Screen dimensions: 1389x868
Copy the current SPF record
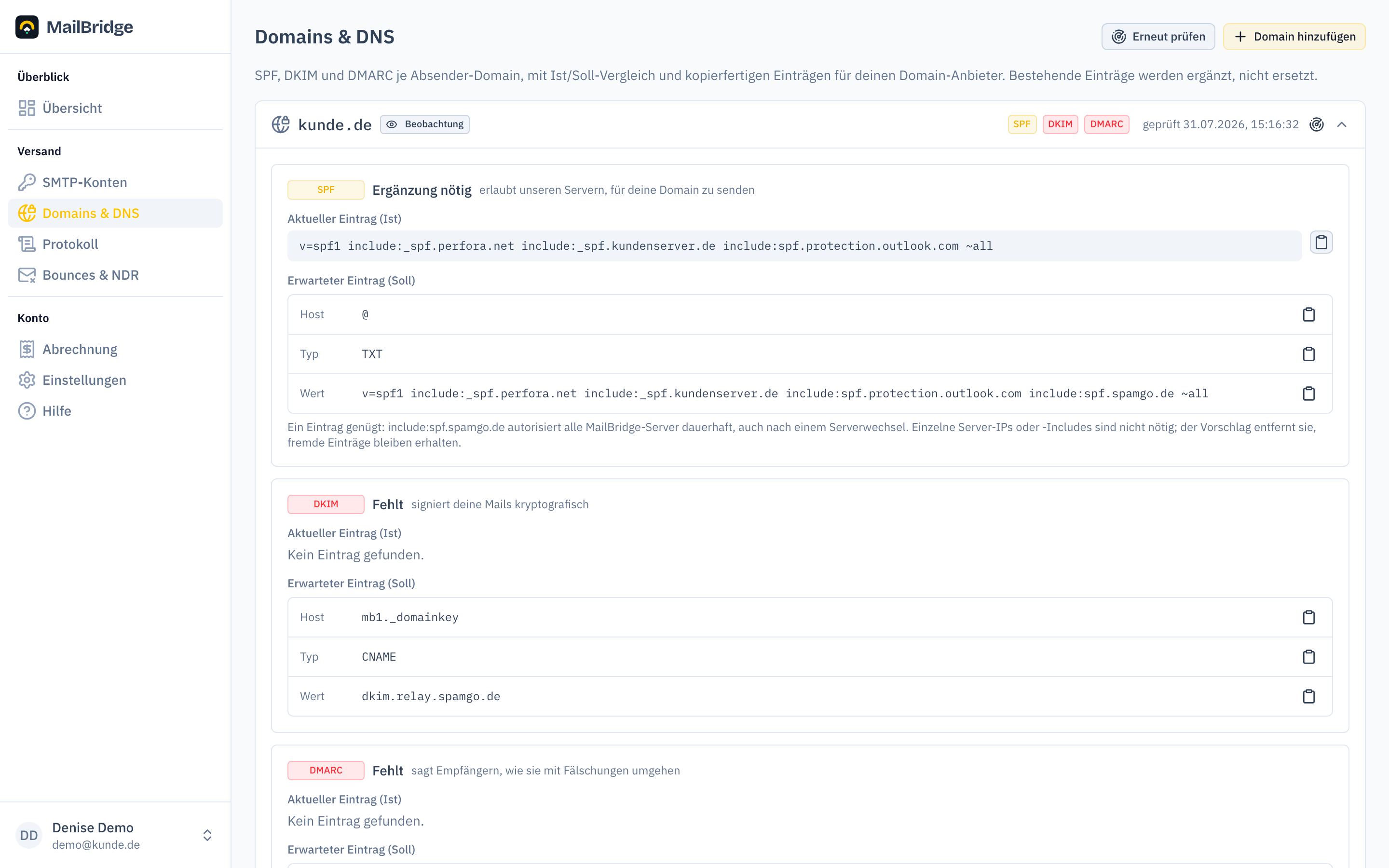tap(1321, 242)
